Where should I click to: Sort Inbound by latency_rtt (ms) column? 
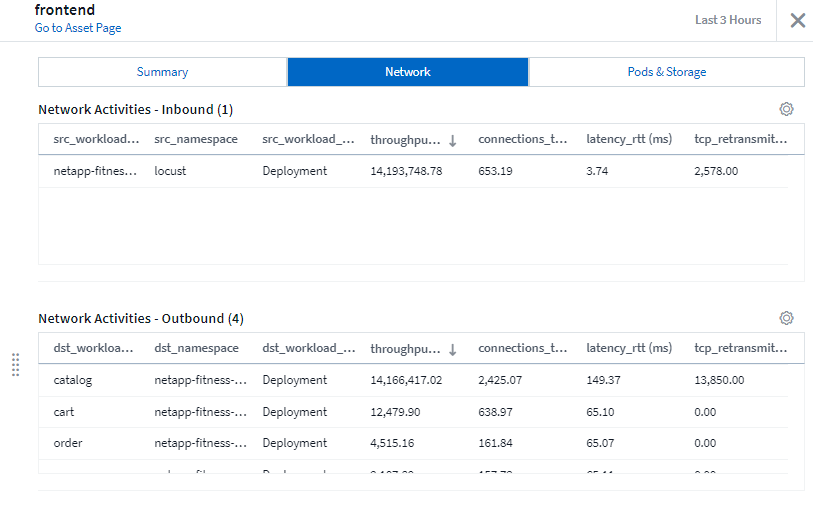628,140
